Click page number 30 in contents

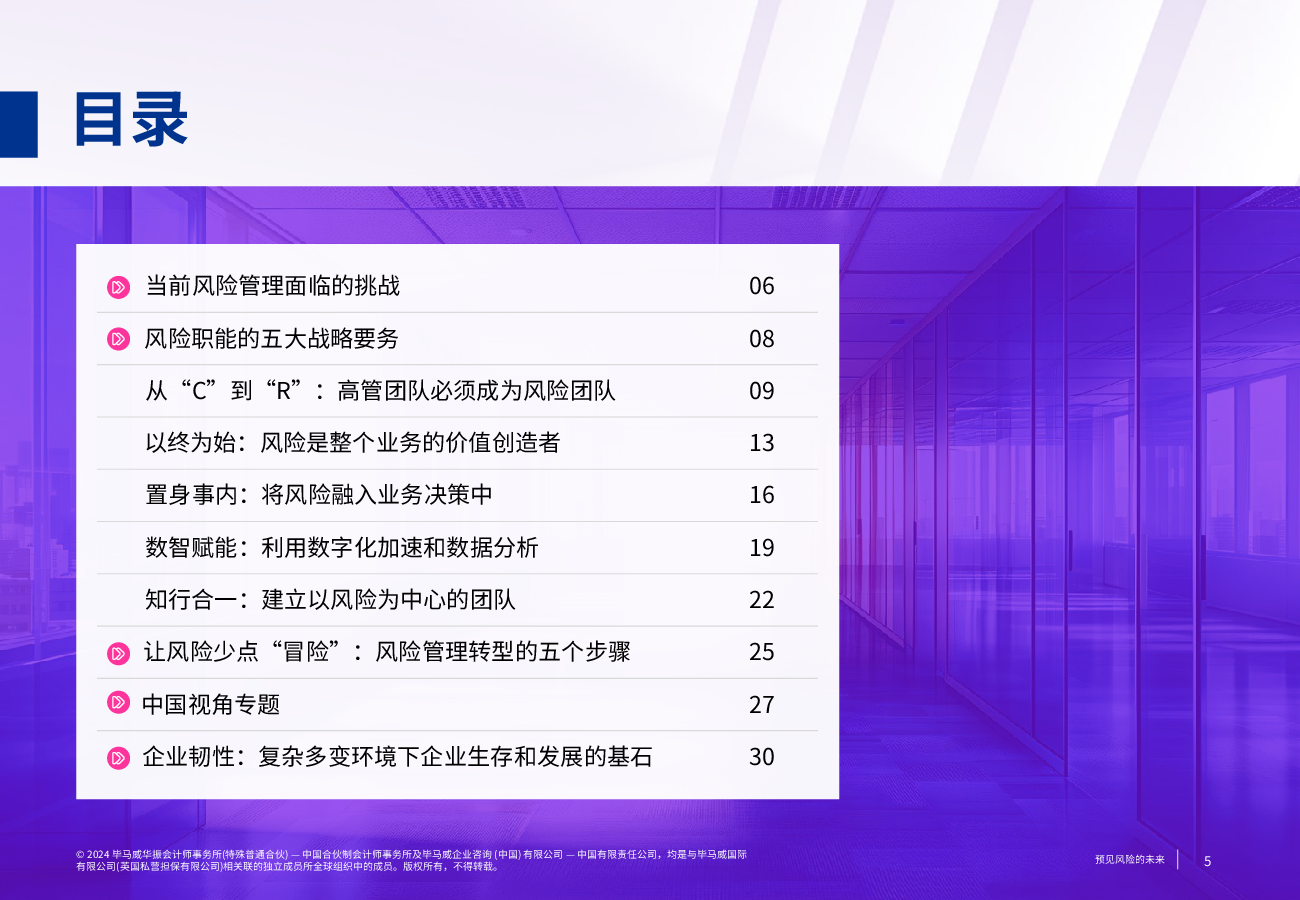[x=762, y=757]
